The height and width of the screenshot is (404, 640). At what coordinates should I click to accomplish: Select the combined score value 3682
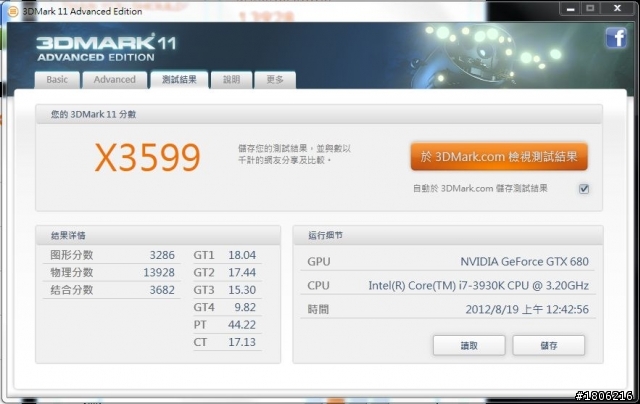click(162, 290)
